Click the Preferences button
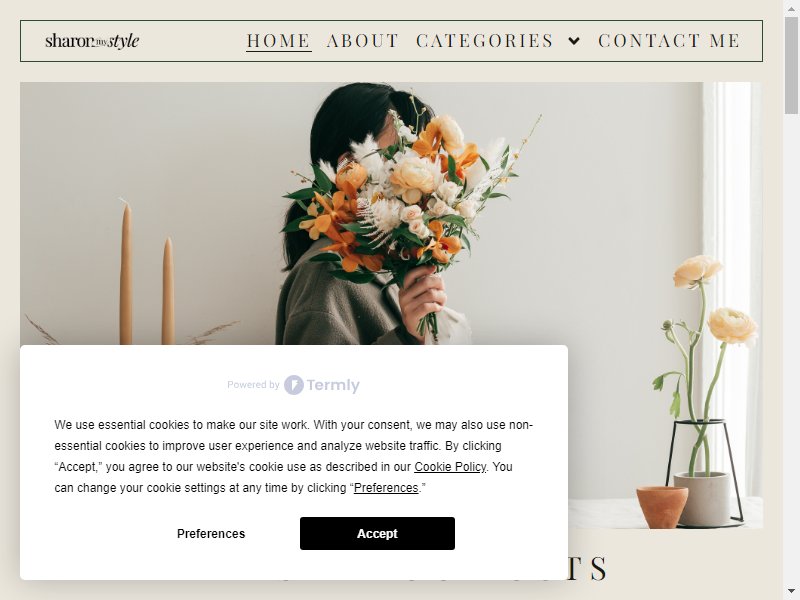Image resolution: width=800 pixels, height=600 pixels. pos(211,534)
